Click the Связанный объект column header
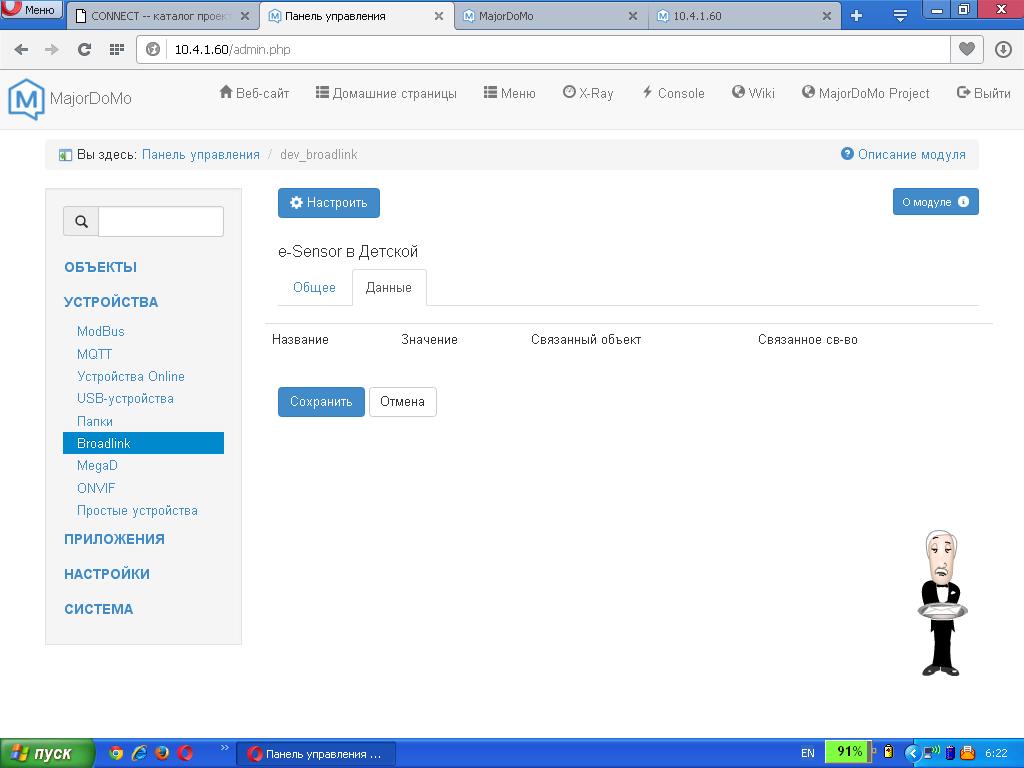This screenshot has width=1024, height=768. click(x=586, y=340)
